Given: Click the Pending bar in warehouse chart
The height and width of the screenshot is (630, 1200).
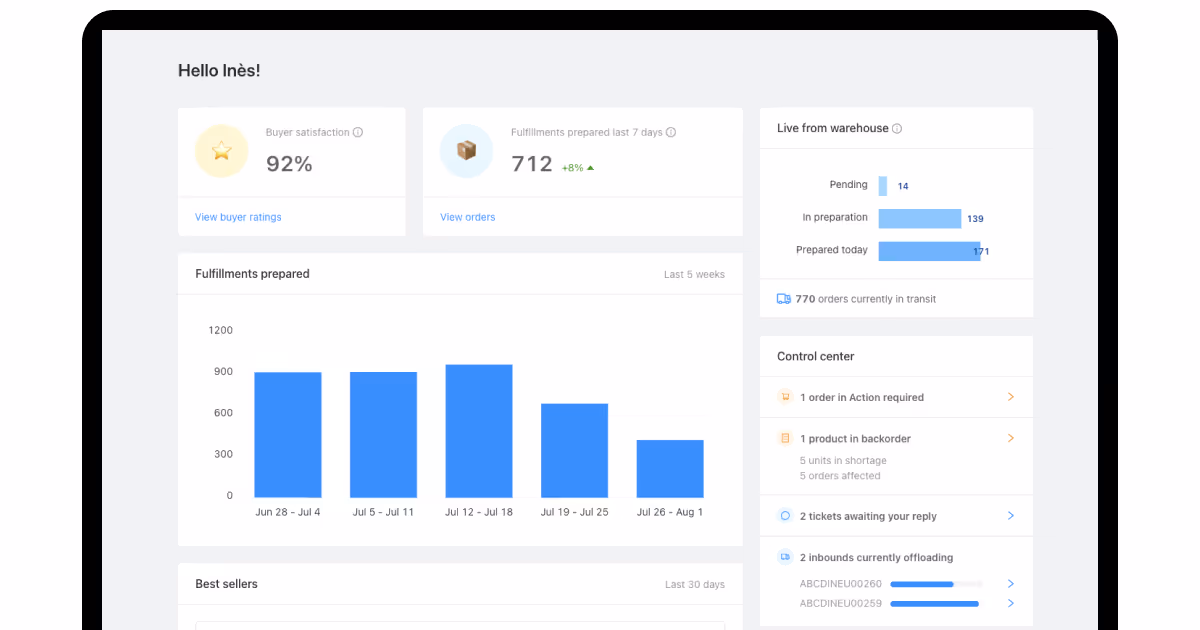Looking at the screenshot, I should click(x=883, y=186).
